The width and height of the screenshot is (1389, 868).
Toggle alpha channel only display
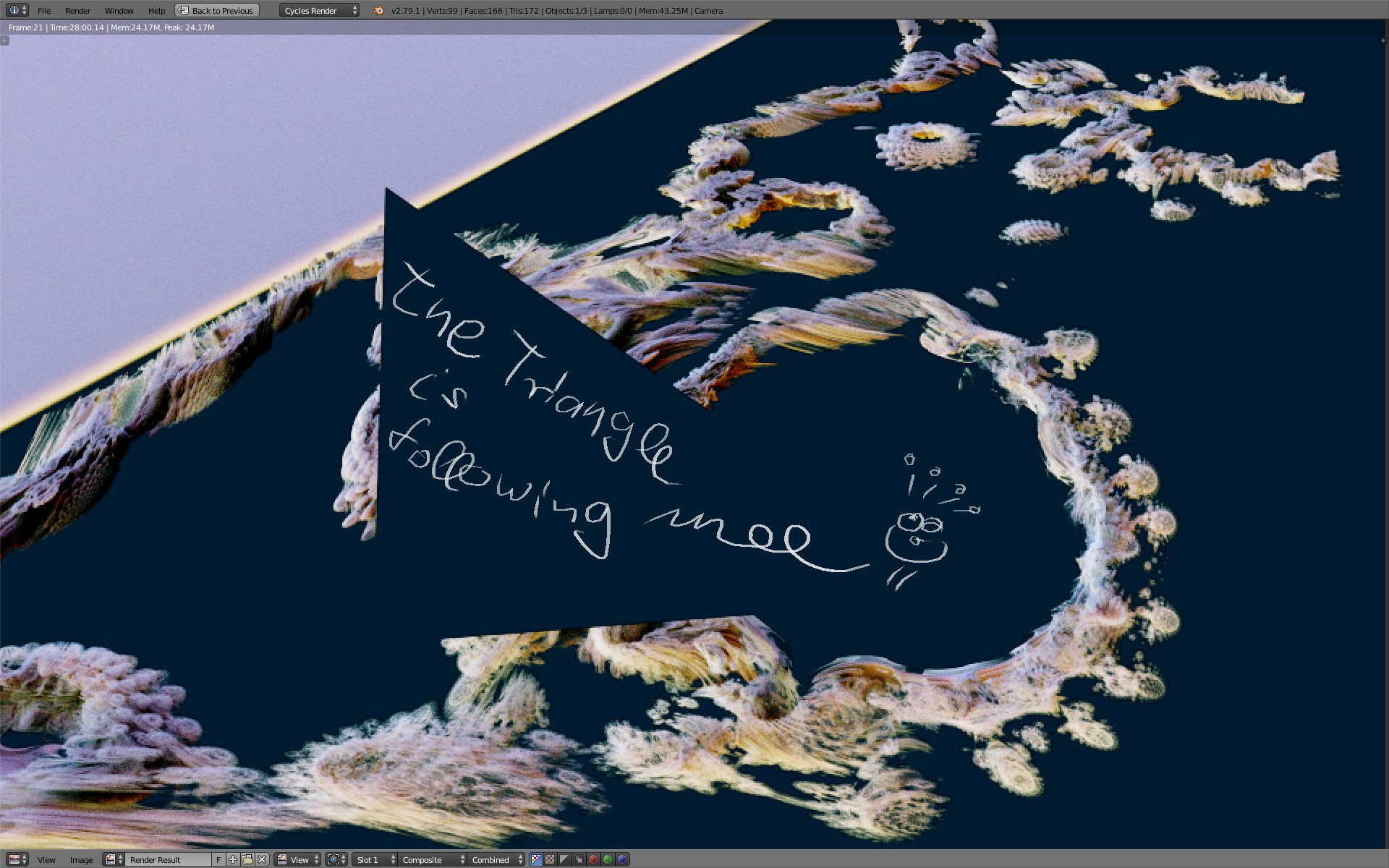pos(564,859)
